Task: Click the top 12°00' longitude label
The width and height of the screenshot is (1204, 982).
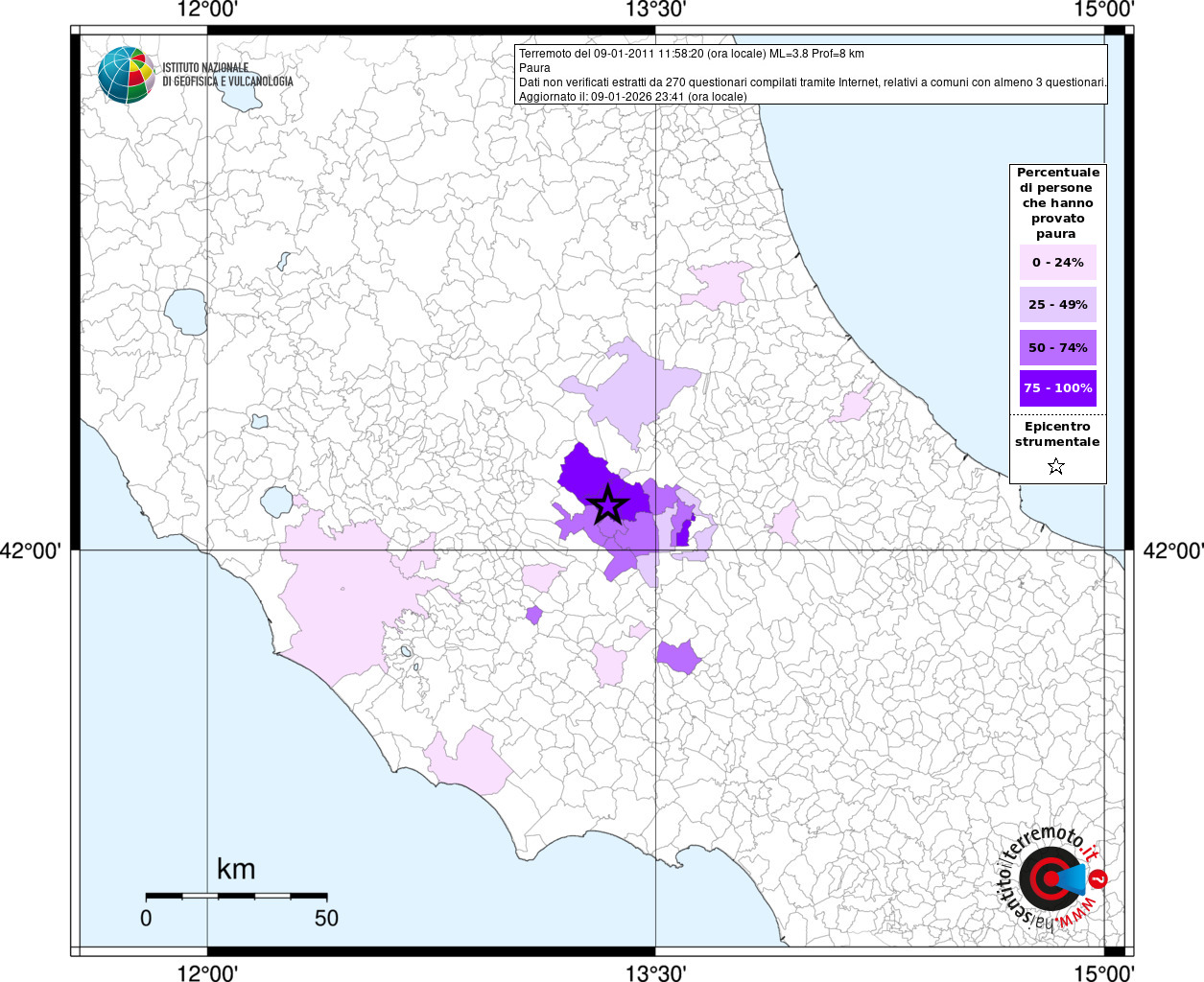Action: pyautogui.click(x=207, y=11)
